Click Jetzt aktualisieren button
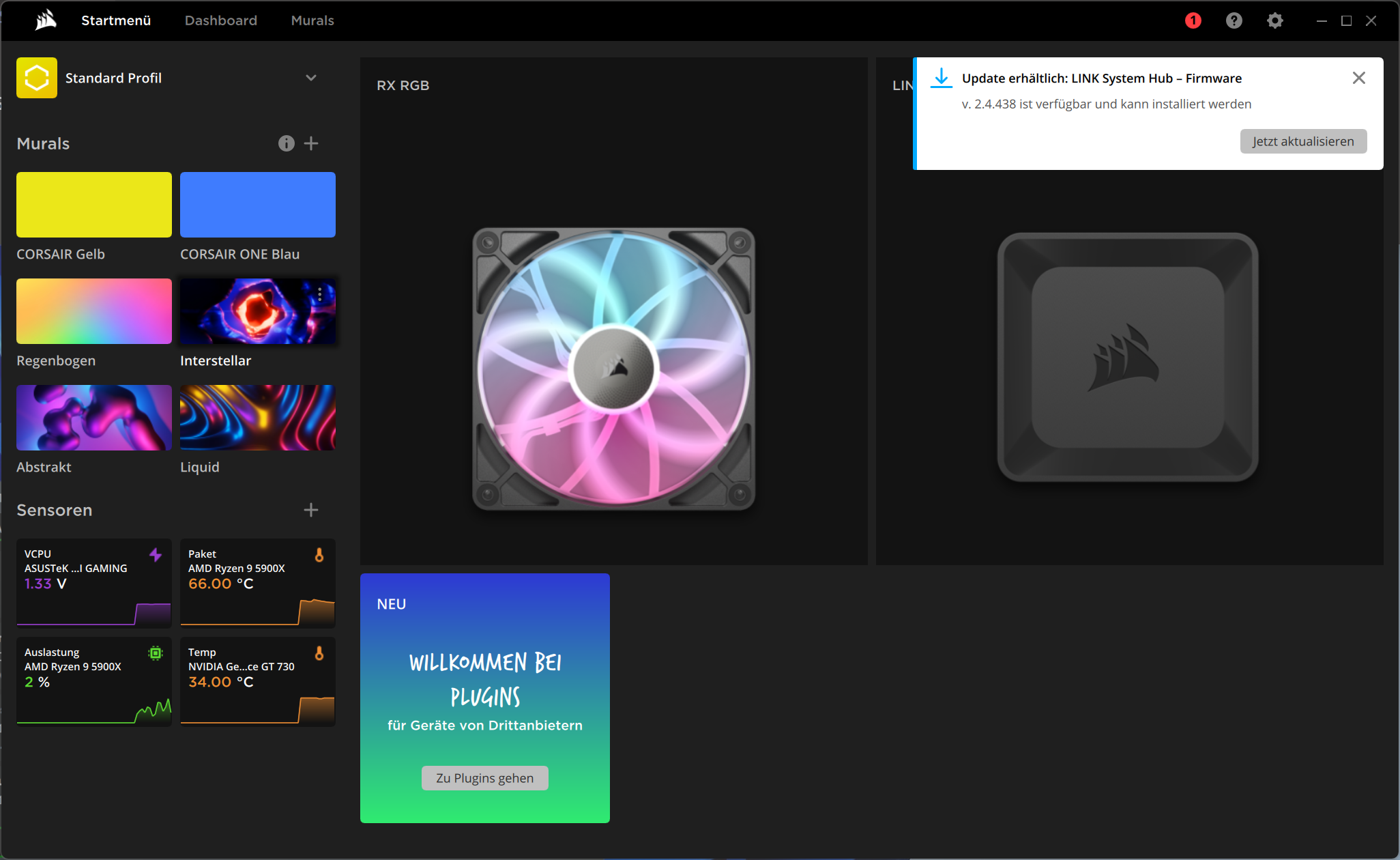The height and width of the screenshot is (860, 1400). click(x=1303, y=141)
